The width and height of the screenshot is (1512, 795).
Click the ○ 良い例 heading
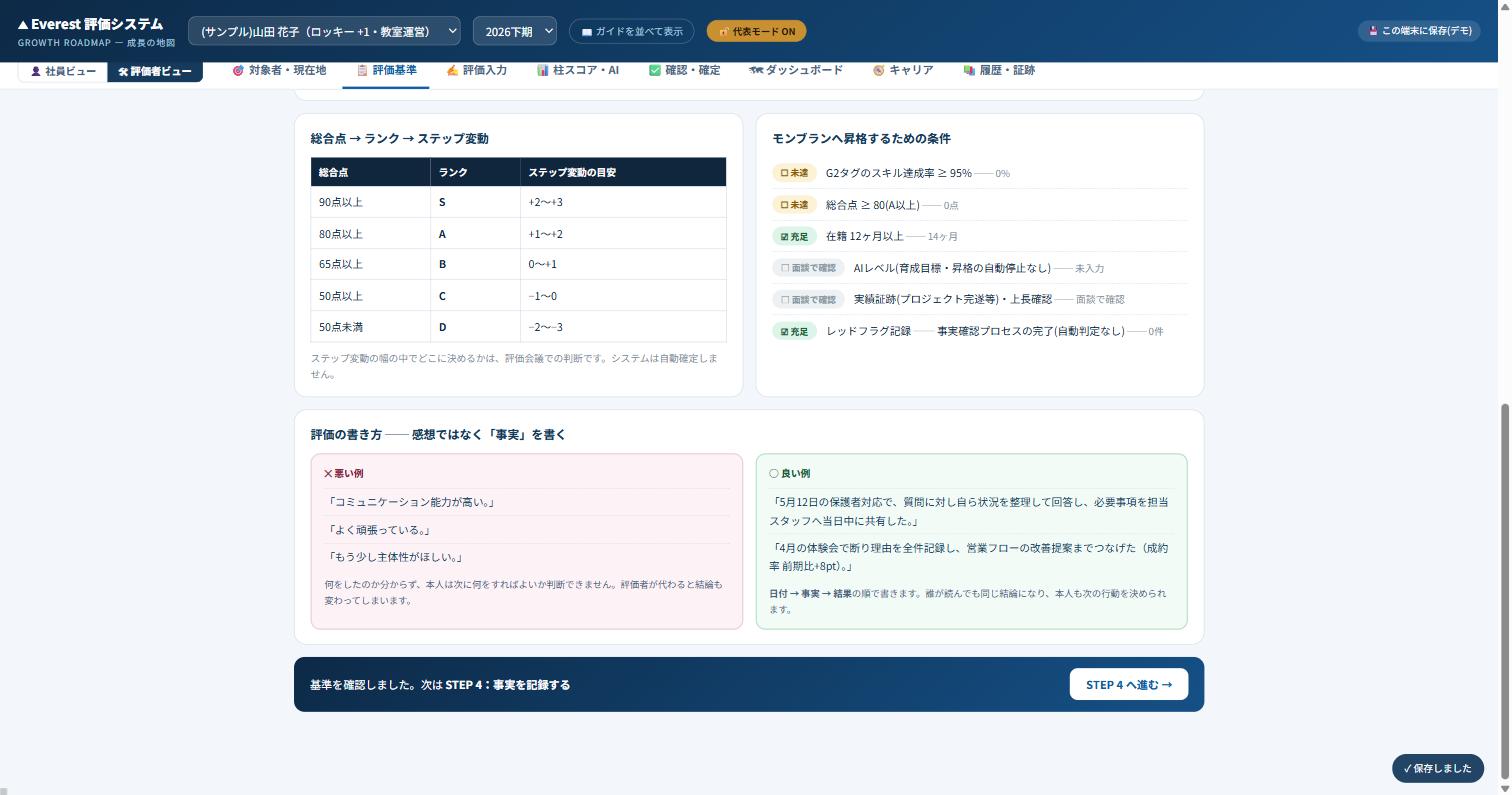789,473
